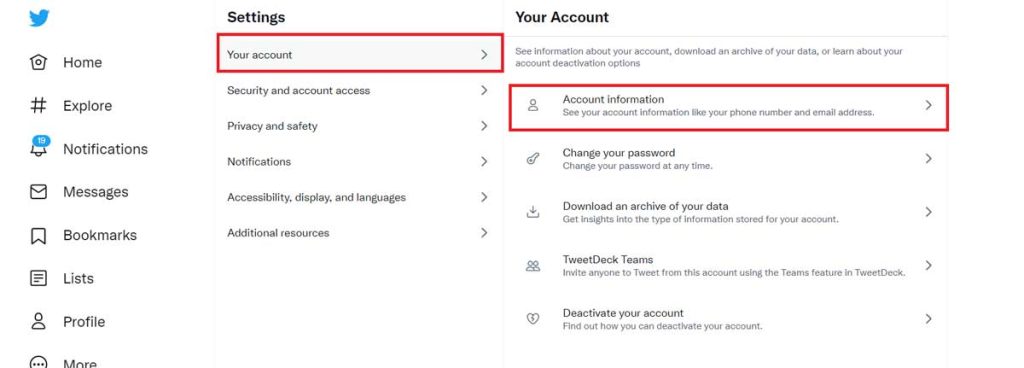Image resolution: width=1024 pixels, height=368 pixels.
Task: Select Accessibility, display, and languages
Action: click(359, 197)
